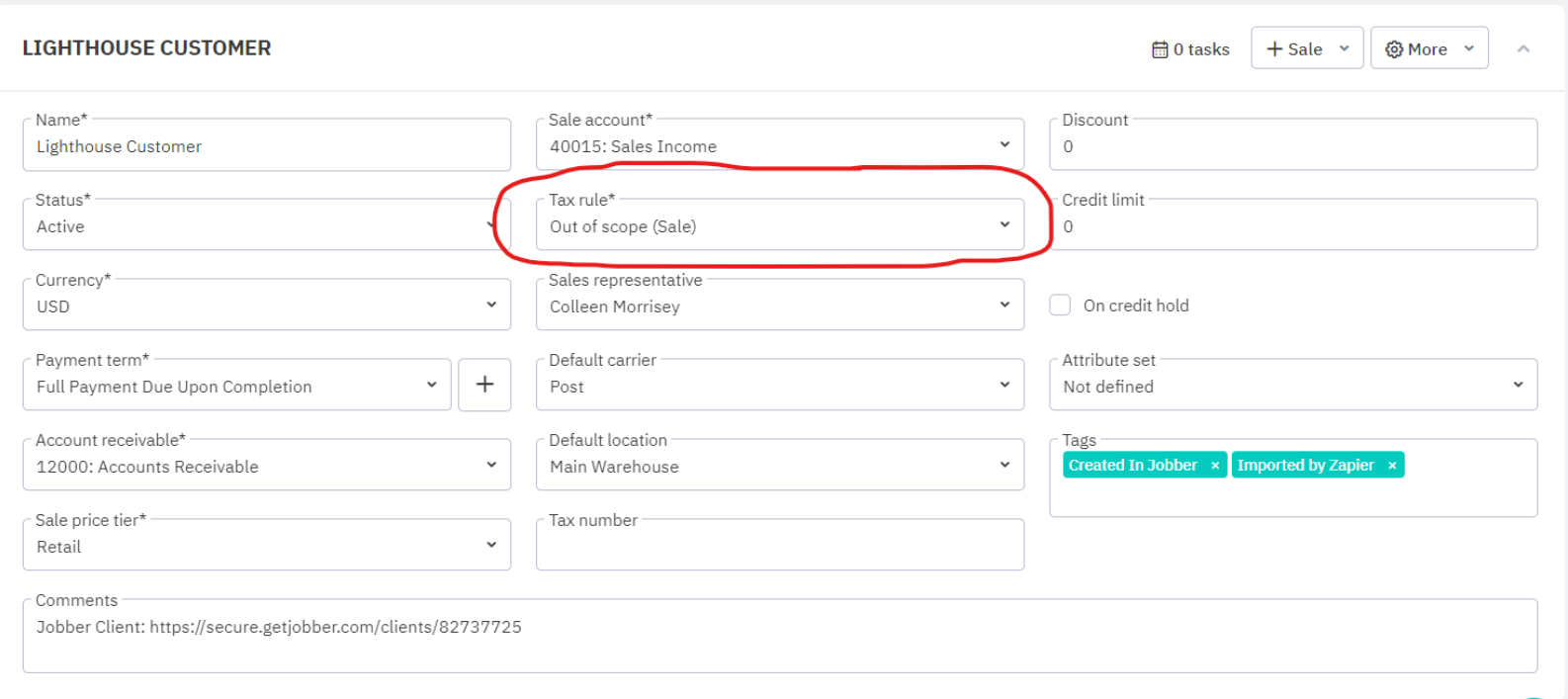
Task: Expand the Attribute set dropdown
Action: (x=1292, y=387)
